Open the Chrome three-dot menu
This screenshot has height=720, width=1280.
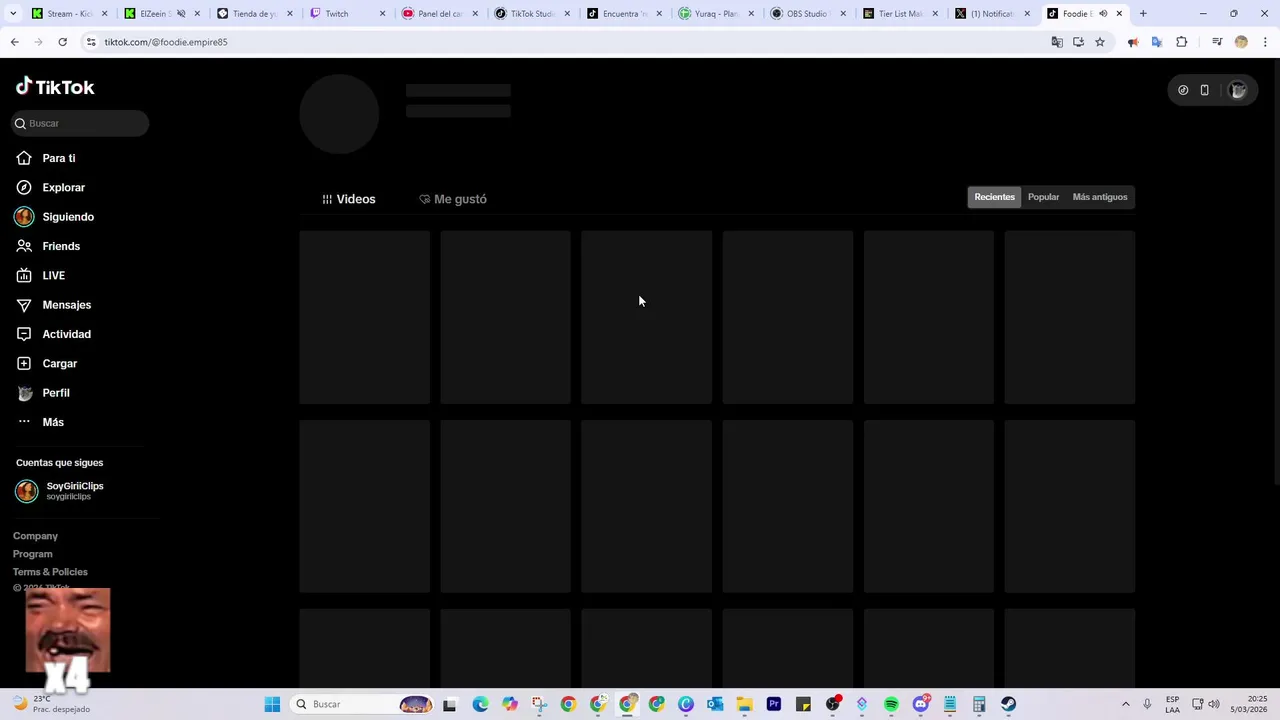pyautogui.click(x=1265, y=42)
